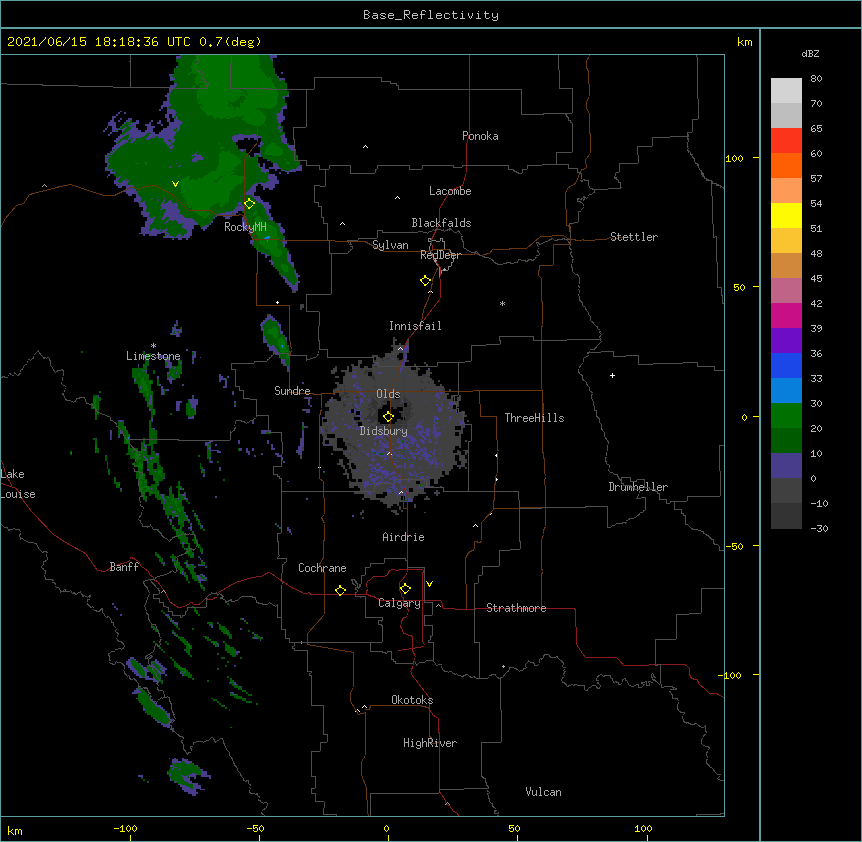This screenshot has width=862, height=842.
Task: Click the Cochrane town label
Action: point(322,568)
